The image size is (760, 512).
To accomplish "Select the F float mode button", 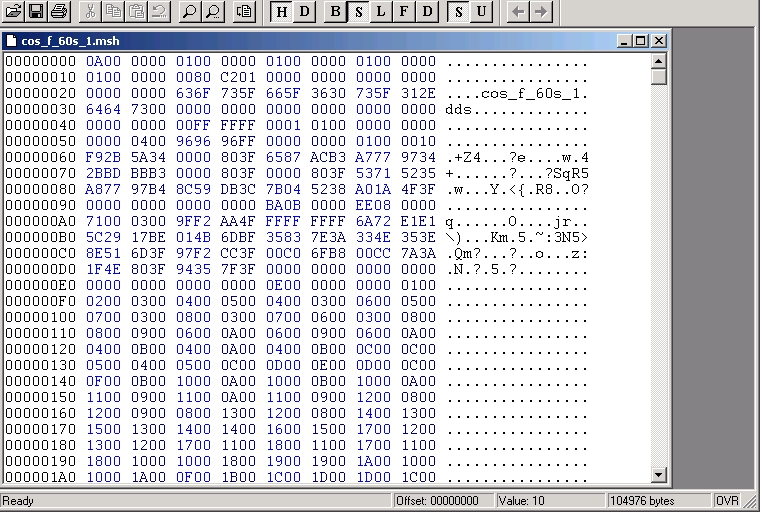I will (405, 12).
